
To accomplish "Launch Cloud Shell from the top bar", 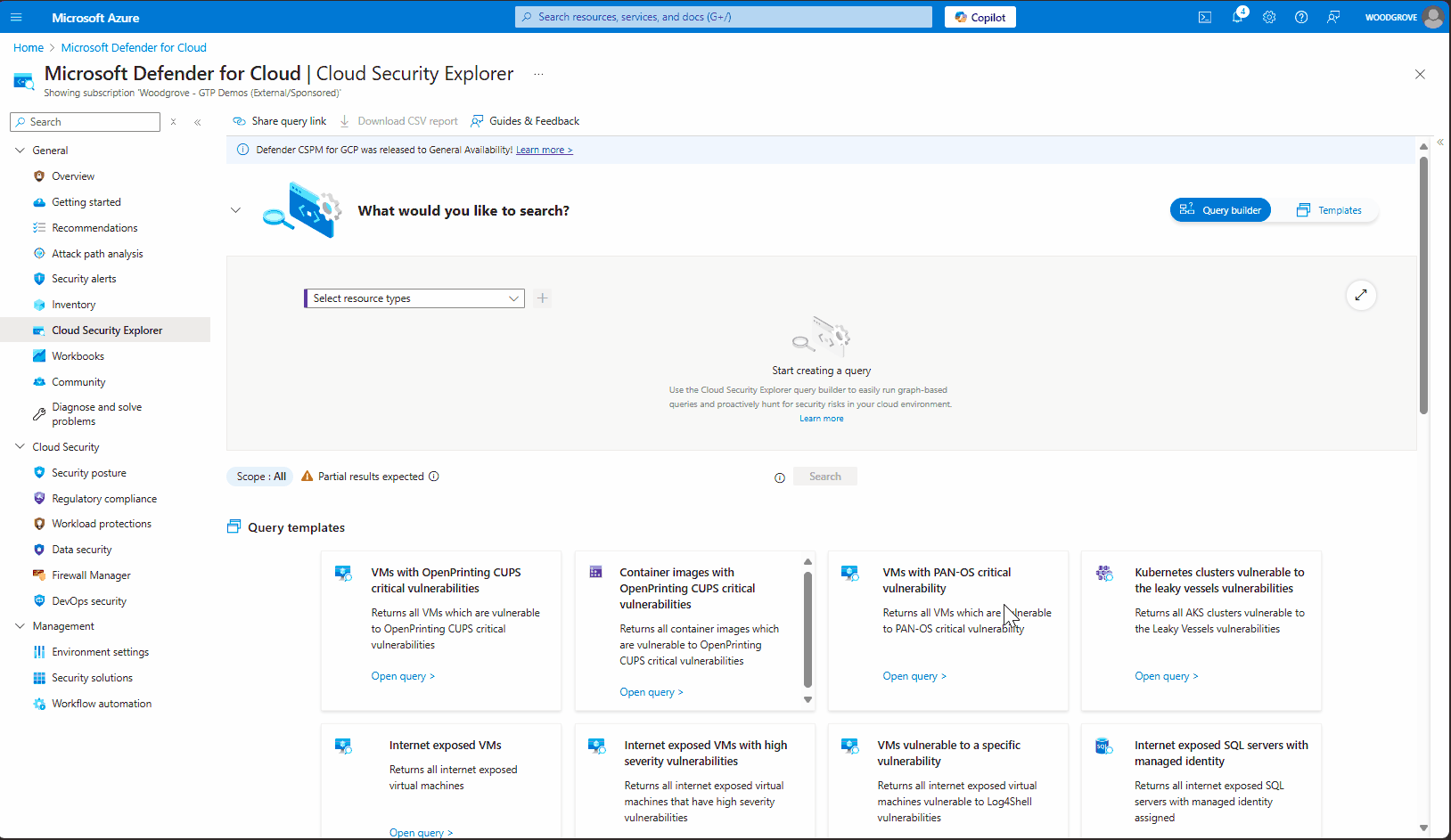I will (x=1205, y=17).
